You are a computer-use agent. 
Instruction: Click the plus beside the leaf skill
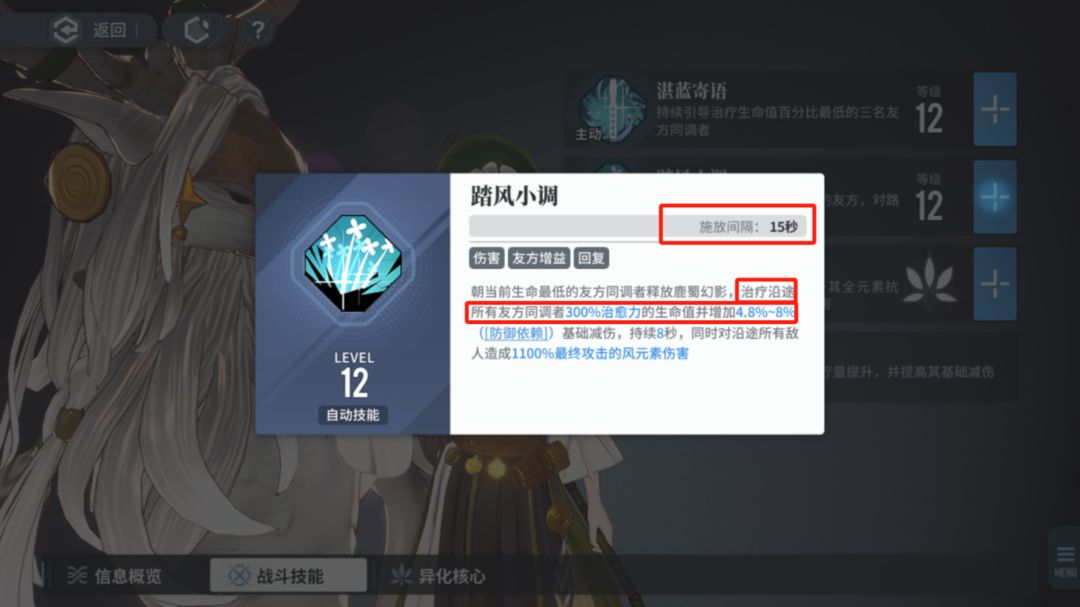pyautogui.click(x=995, y=284)
